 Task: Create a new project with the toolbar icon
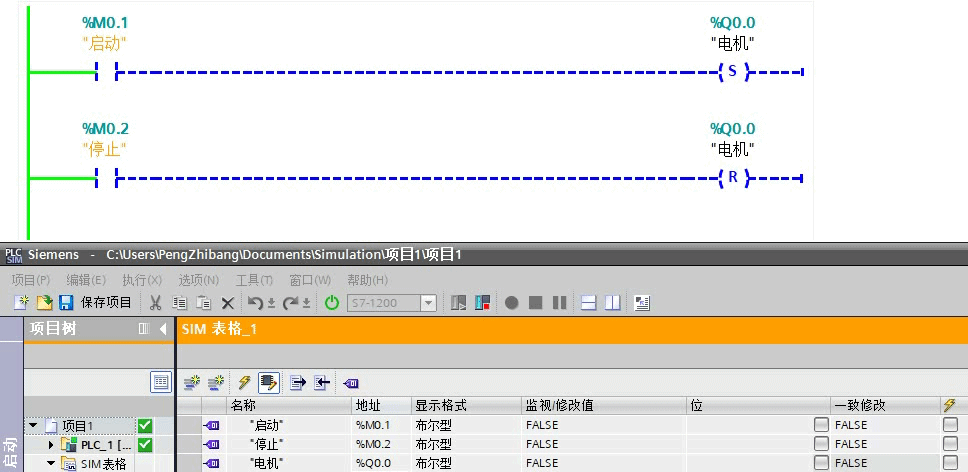coord(22,303)
